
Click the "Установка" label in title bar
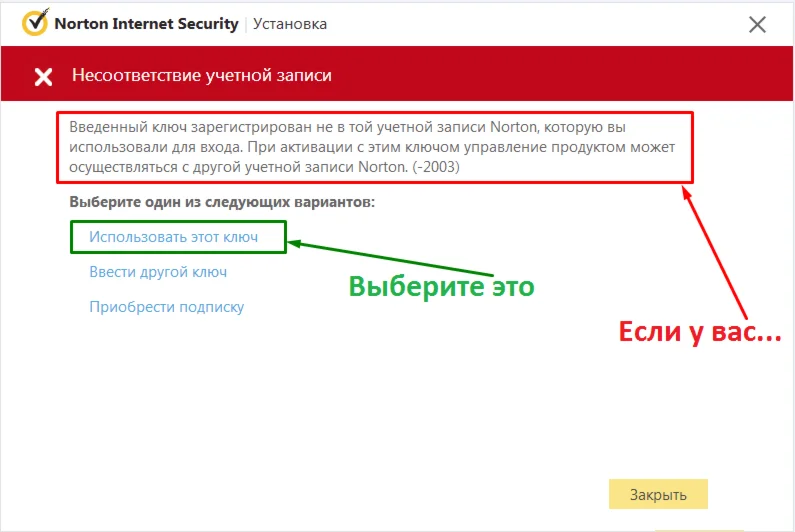[x=290, y=23]
